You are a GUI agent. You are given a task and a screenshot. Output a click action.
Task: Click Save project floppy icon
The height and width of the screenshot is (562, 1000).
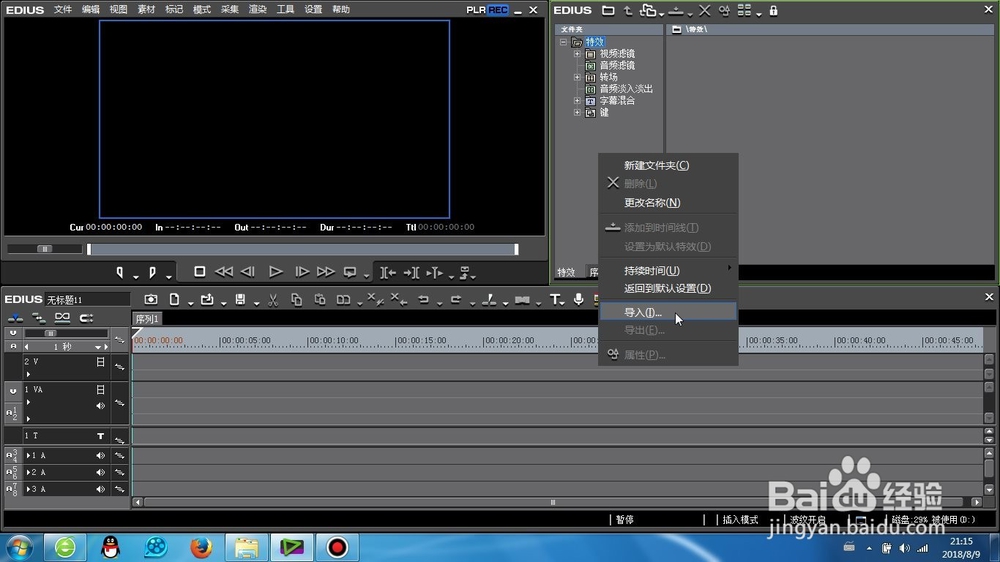tap(240, 299)
